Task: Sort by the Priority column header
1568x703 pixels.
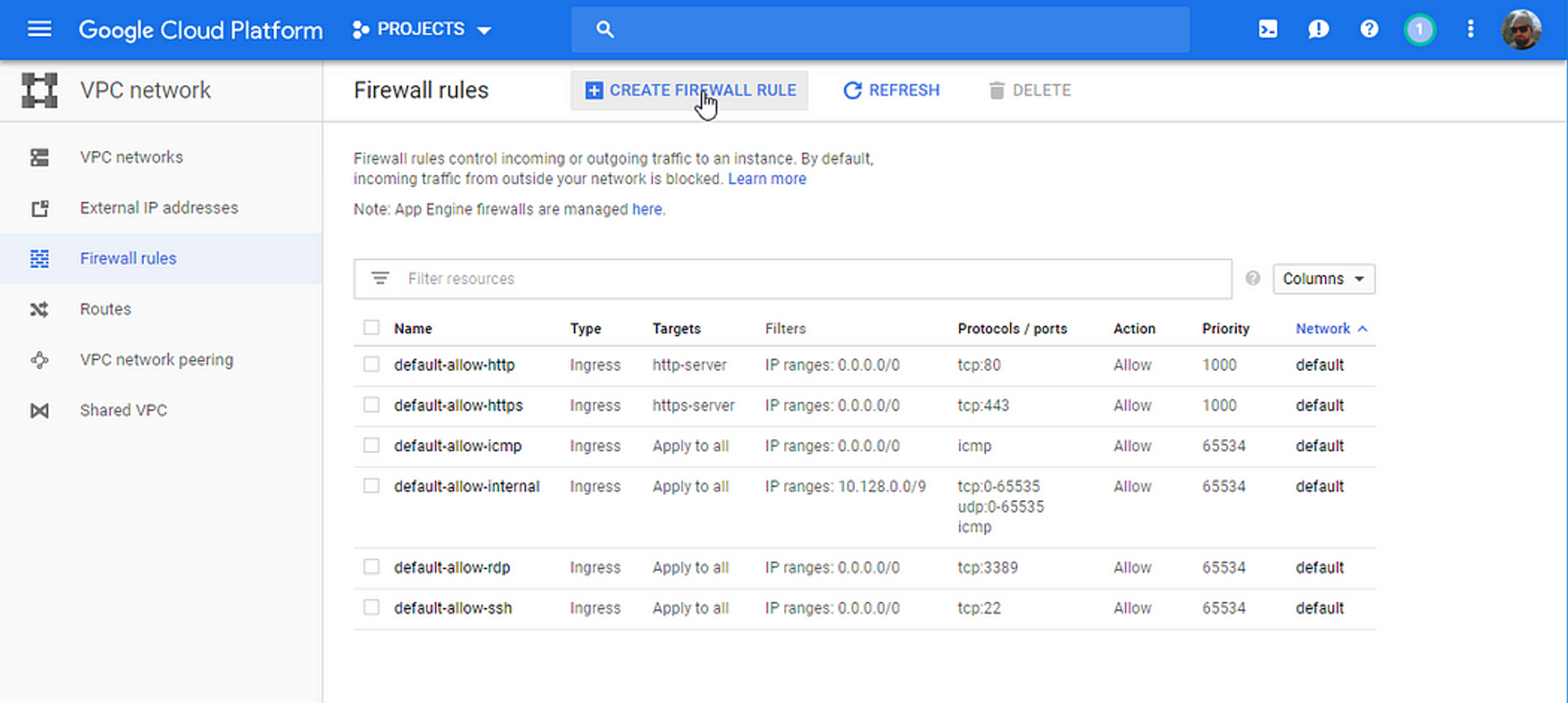Action: click(x=1225, y=328)
